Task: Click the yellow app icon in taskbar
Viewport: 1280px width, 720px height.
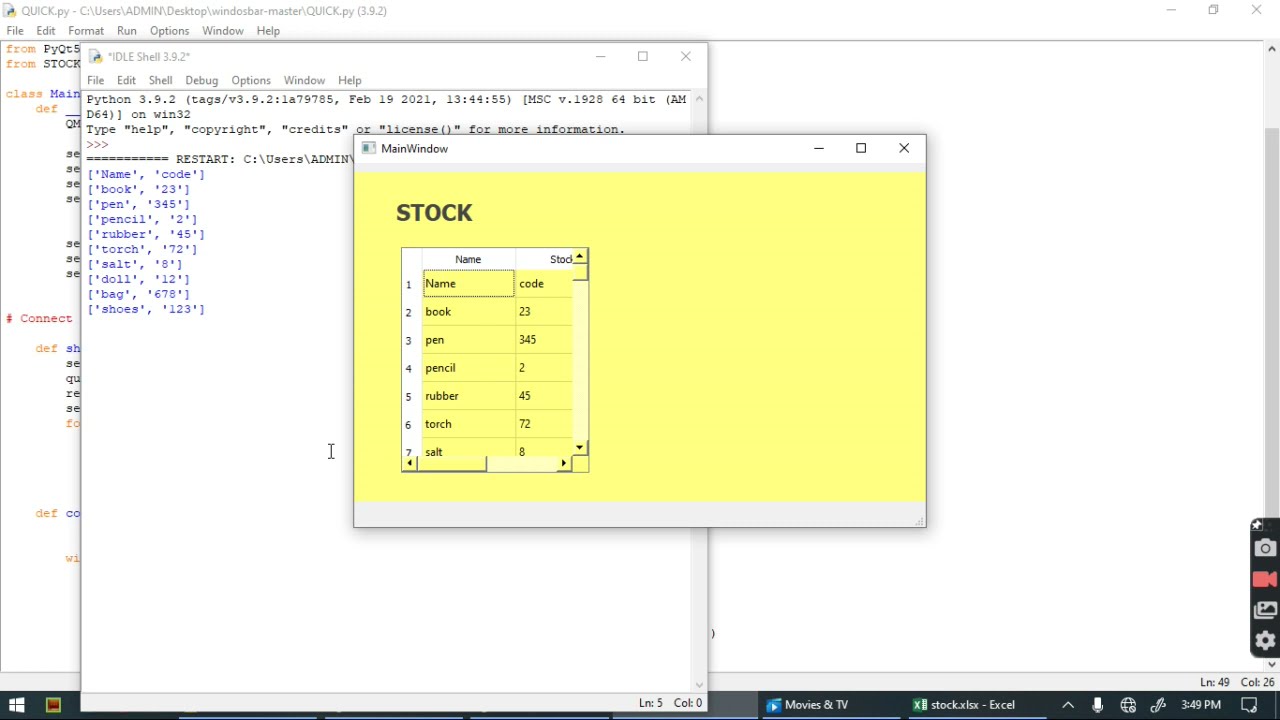Action: [53, 705]
